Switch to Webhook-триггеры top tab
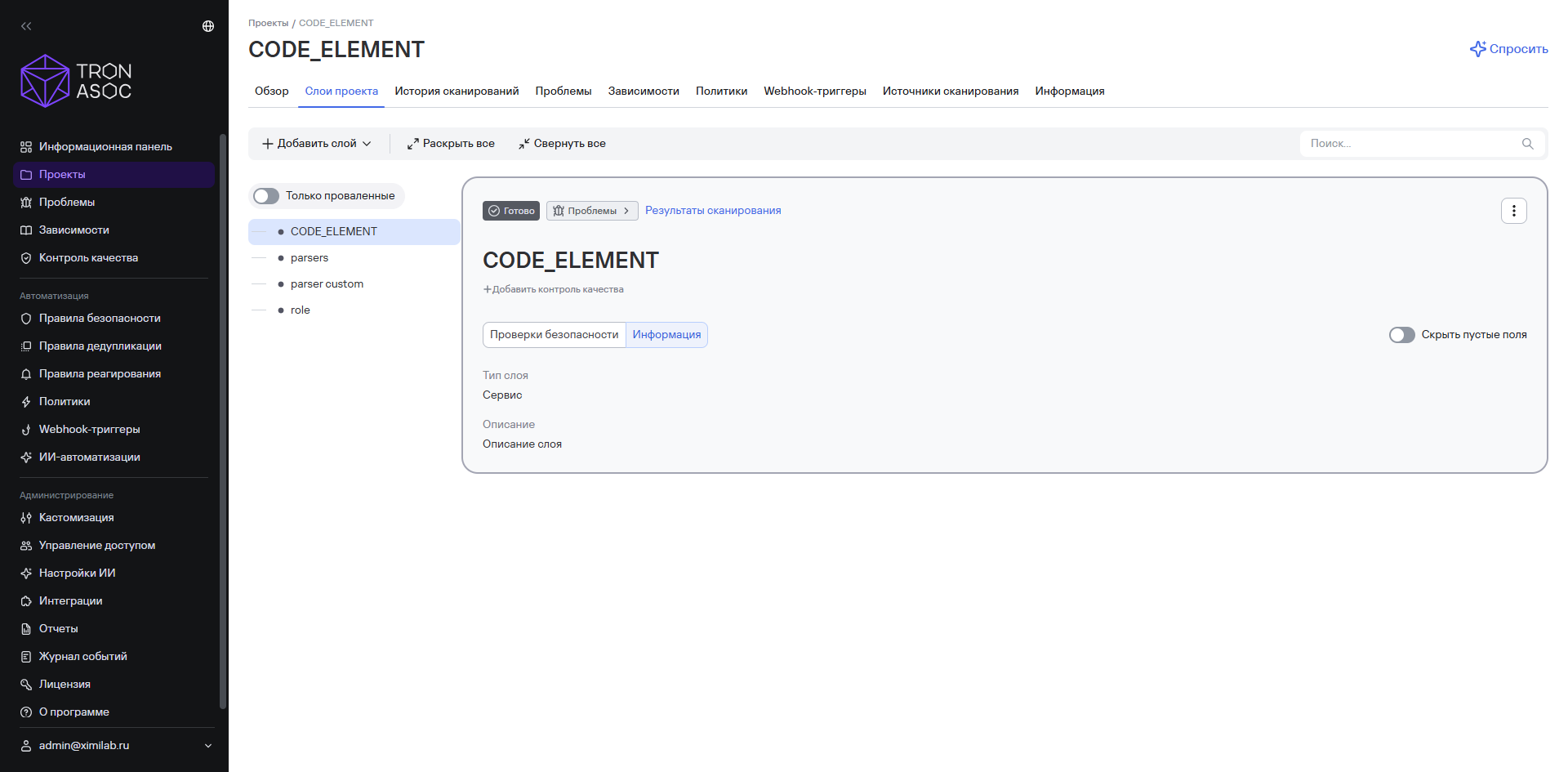This screenshot has width=1568, height=772. 815,91
